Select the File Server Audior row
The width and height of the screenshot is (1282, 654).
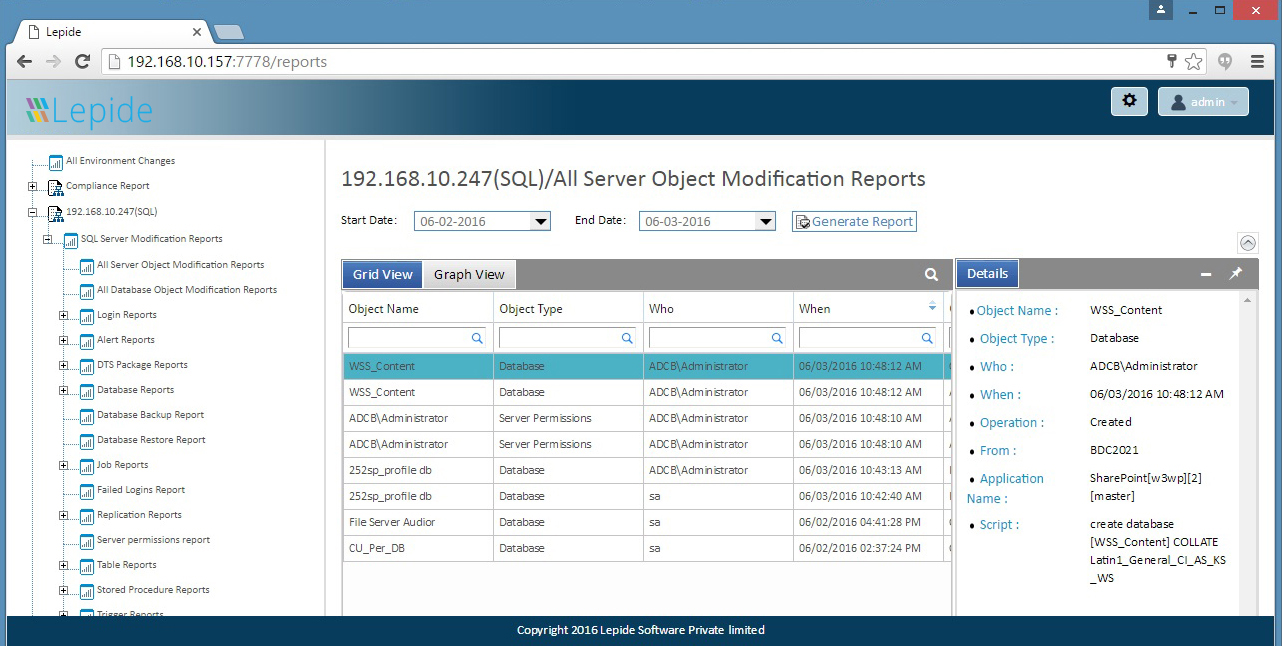point(647,522)
